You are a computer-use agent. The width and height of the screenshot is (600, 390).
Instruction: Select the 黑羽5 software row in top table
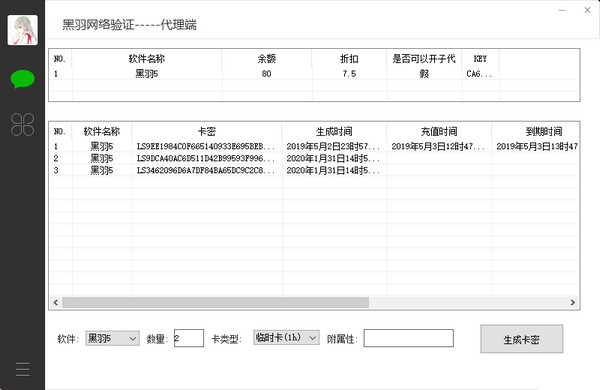click(x=314, y=73)
